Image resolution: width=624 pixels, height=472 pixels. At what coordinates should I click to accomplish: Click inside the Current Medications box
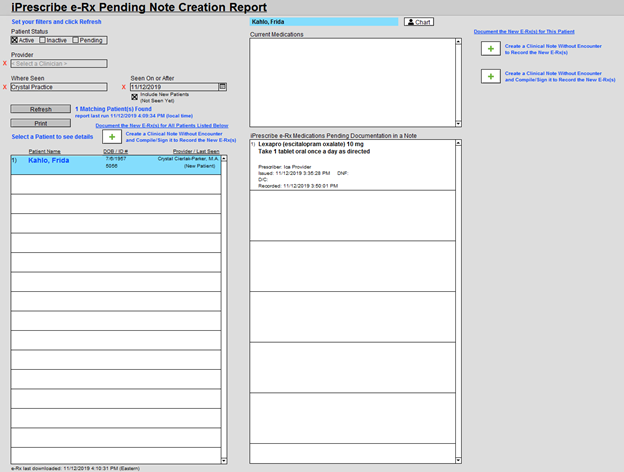pos(353,83)
